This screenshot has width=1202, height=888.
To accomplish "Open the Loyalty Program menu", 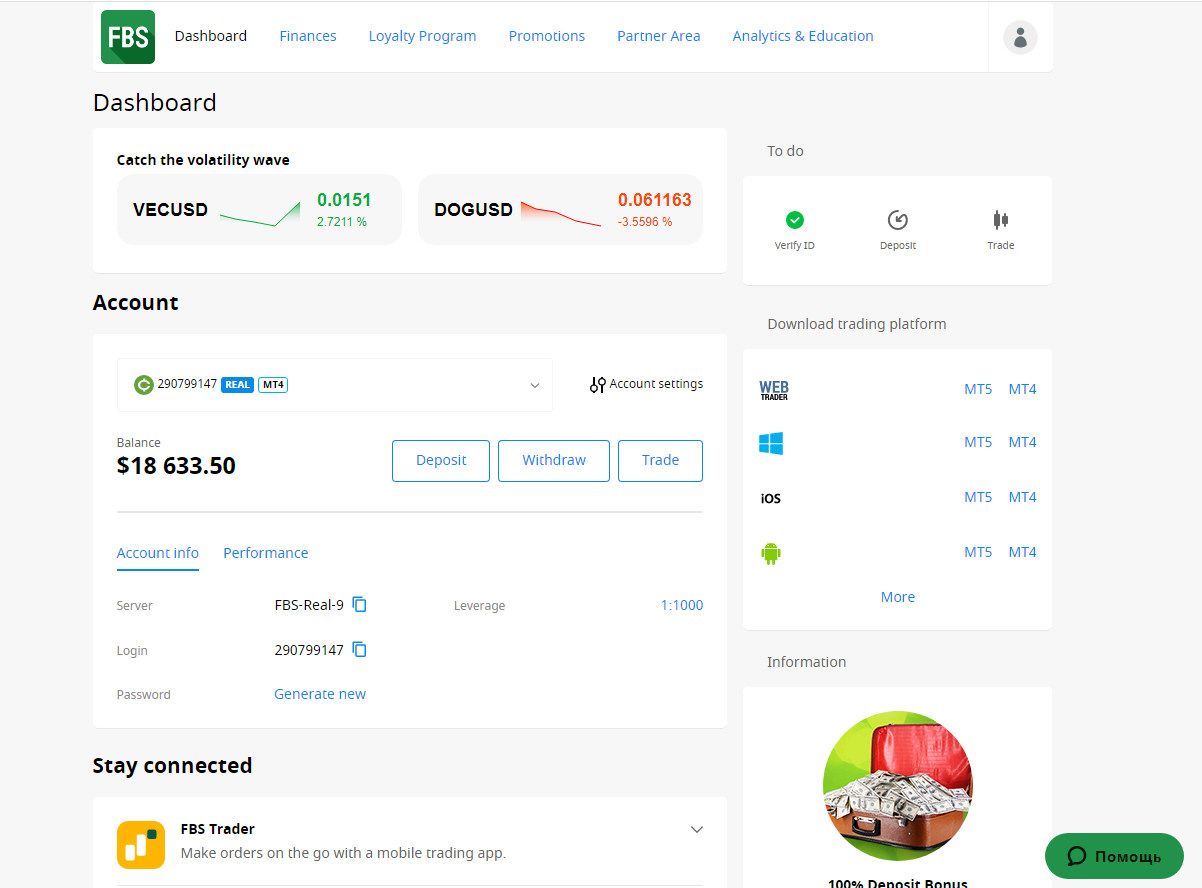I will tap(422, 36).
